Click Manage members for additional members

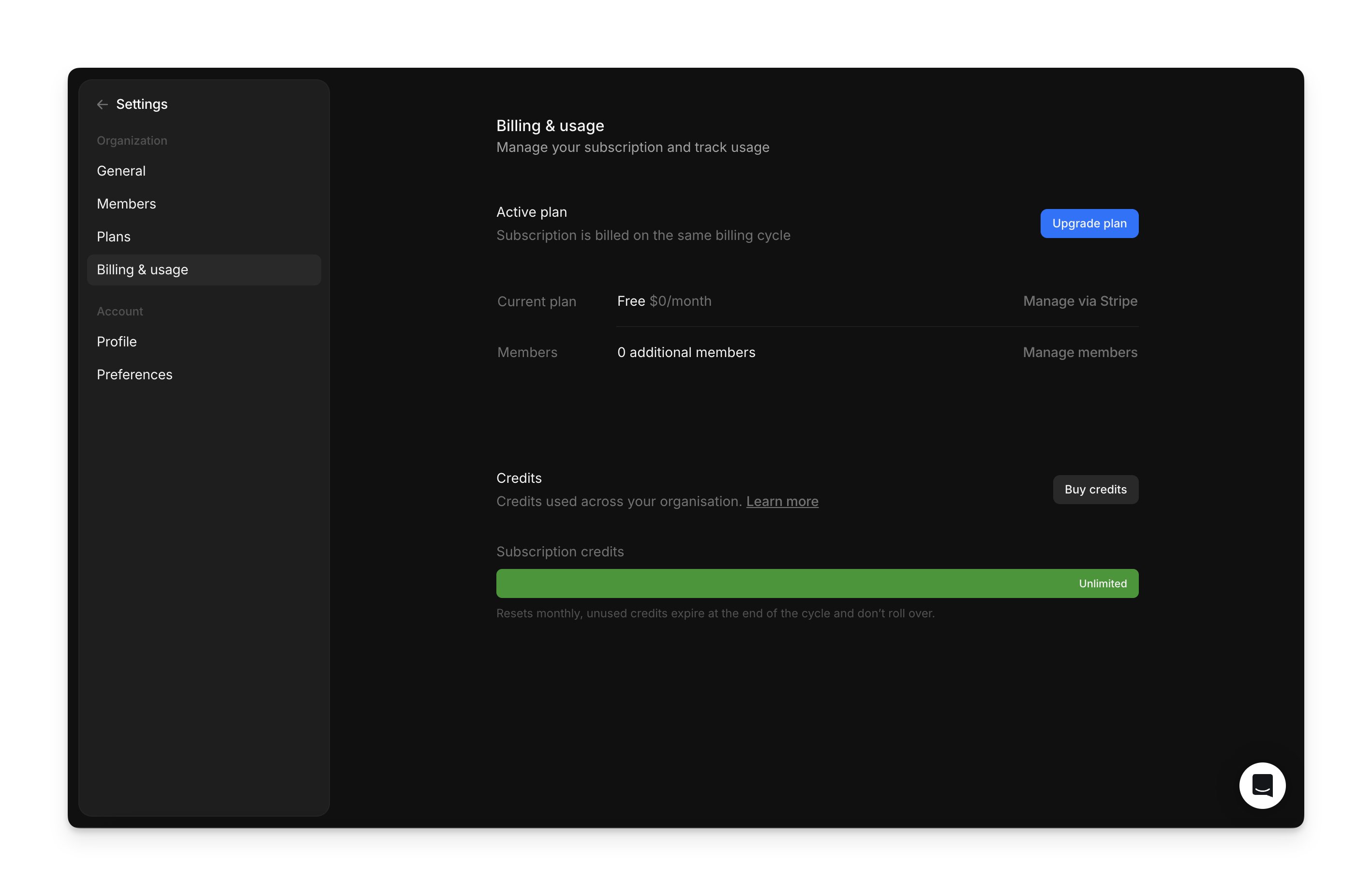pyautogui.click(x=1080, y=352)
